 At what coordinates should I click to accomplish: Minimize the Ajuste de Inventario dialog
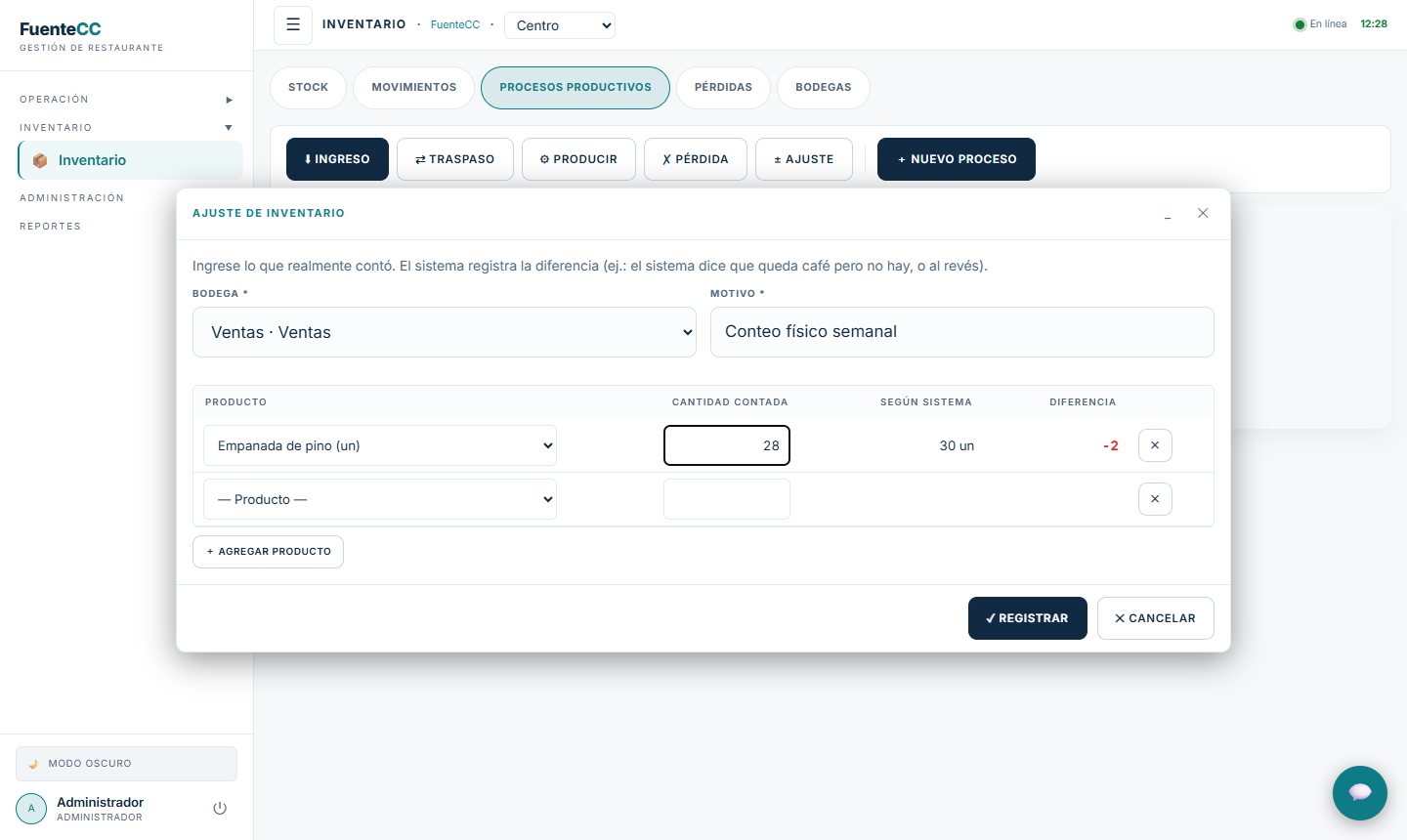[x=1168, y=213]
